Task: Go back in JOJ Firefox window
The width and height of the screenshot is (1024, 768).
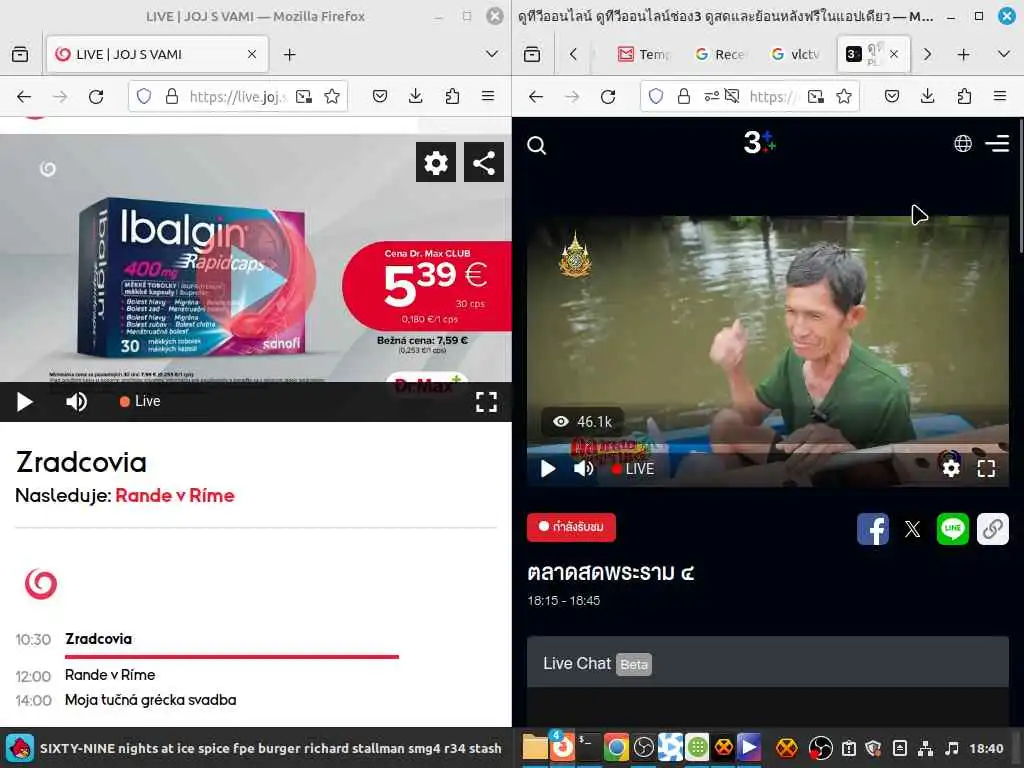Action: pyautogui.click(x=24, y=97)
